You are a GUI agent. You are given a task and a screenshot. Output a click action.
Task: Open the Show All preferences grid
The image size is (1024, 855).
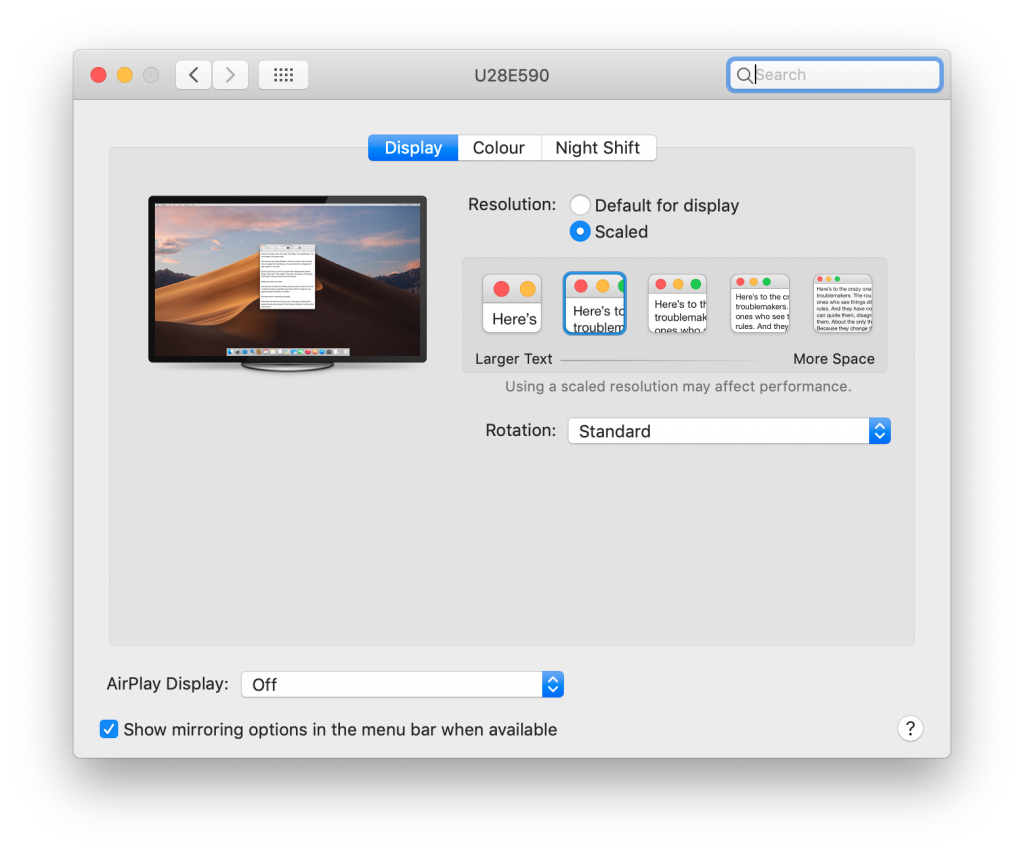283,75
